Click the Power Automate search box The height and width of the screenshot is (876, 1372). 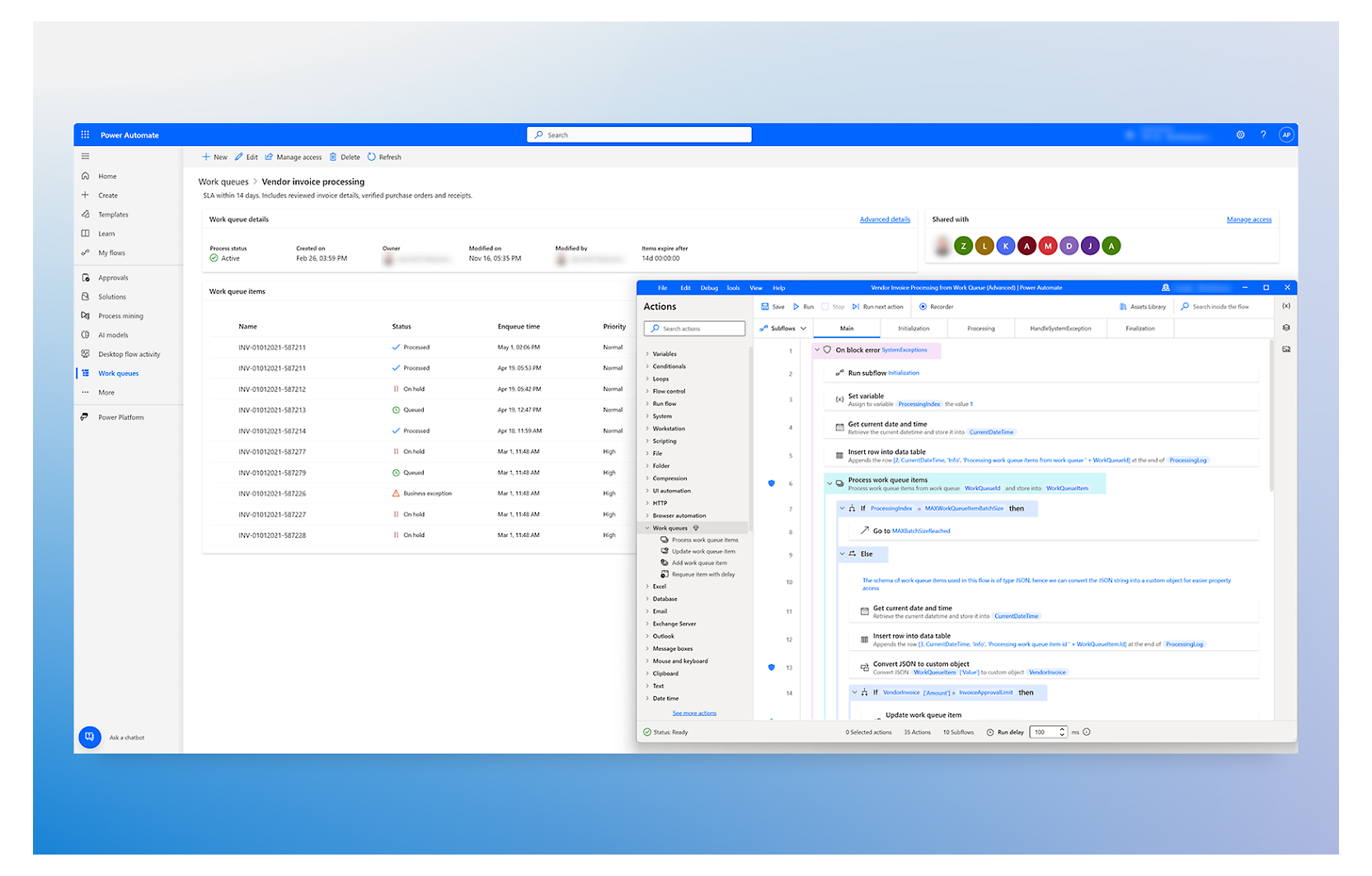[x=639, y=134]
